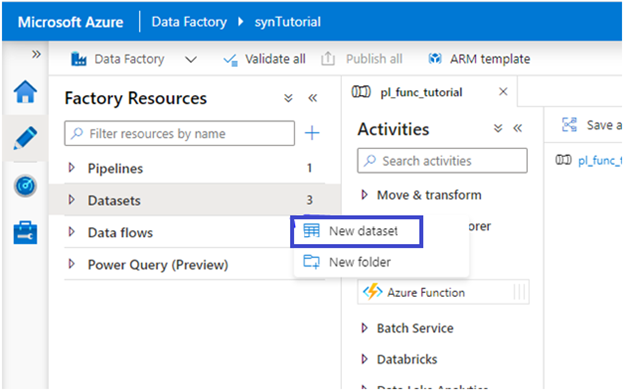
Task: Click the Factory Resources heading
Action: click(x=136, y=98)
